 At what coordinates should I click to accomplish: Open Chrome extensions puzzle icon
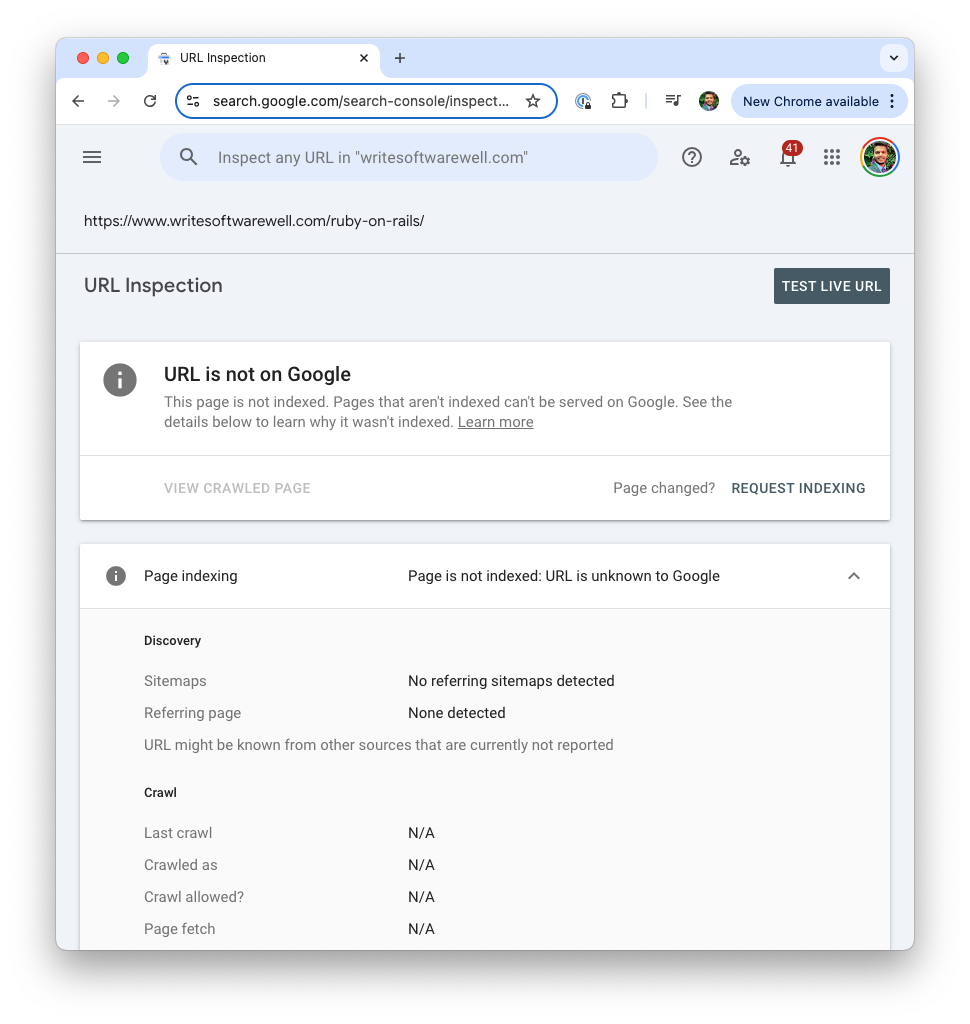[x=619, y=101]
